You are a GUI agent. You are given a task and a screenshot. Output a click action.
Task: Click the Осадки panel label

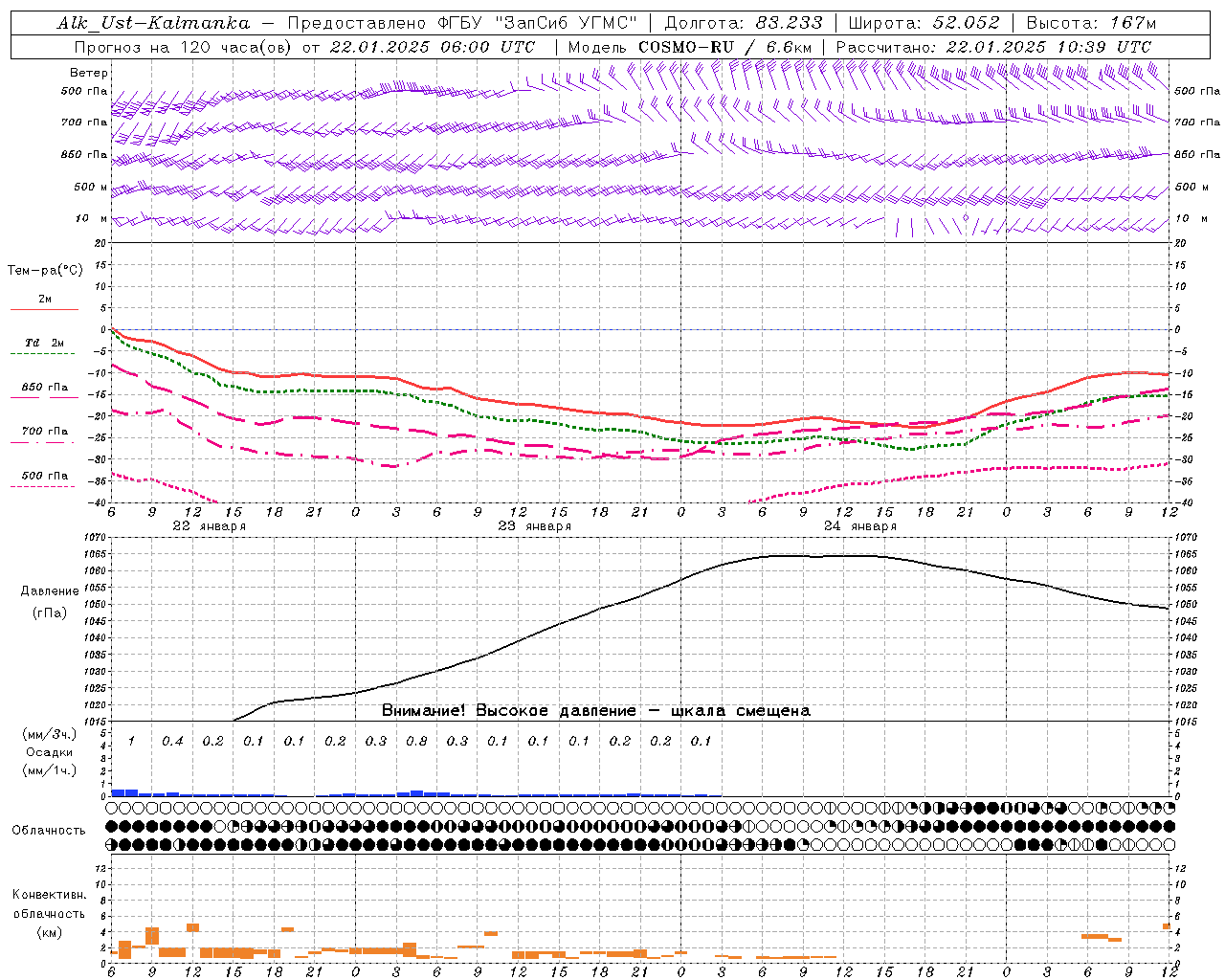coord(50,752)
